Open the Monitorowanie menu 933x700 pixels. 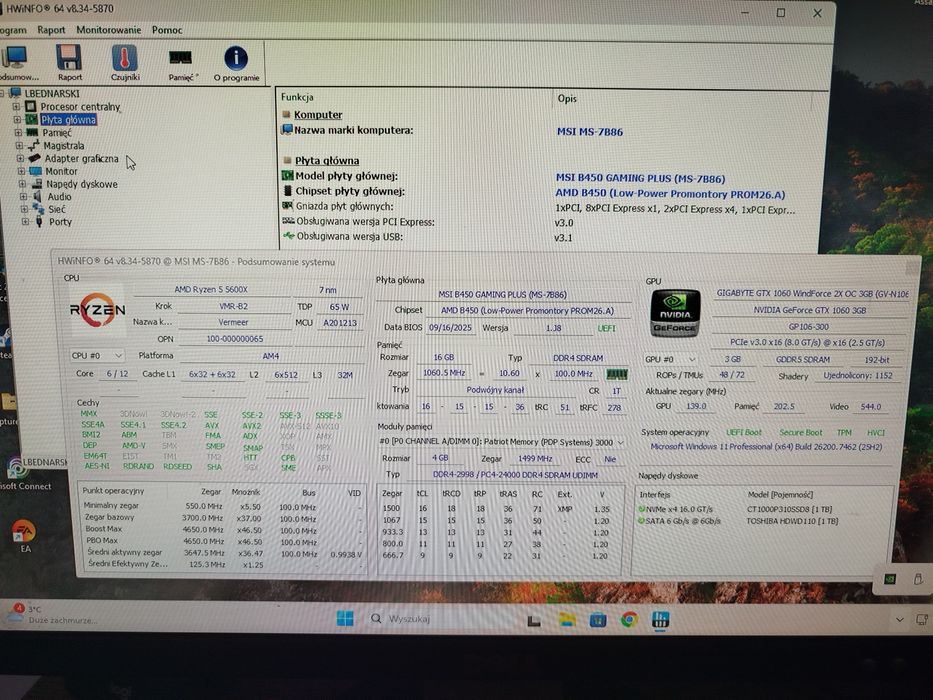click(x=109, y=30)
